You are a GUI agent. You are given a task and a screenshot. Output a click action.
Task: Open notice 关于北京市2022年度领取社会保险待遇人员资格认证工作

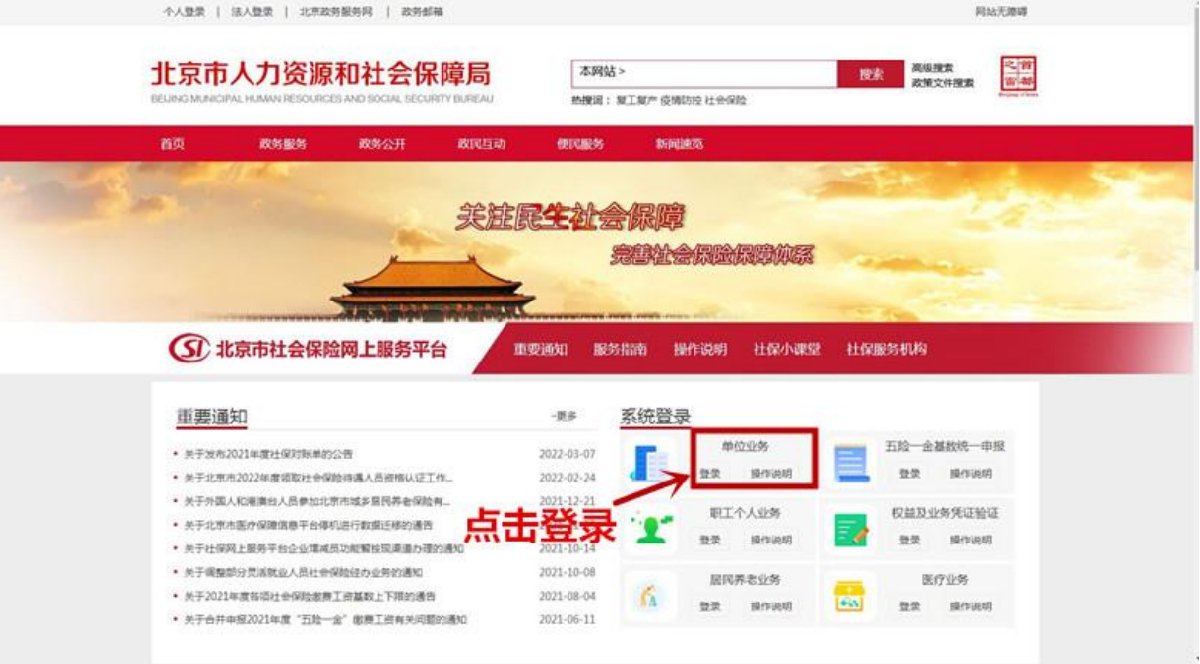[318, 478]
